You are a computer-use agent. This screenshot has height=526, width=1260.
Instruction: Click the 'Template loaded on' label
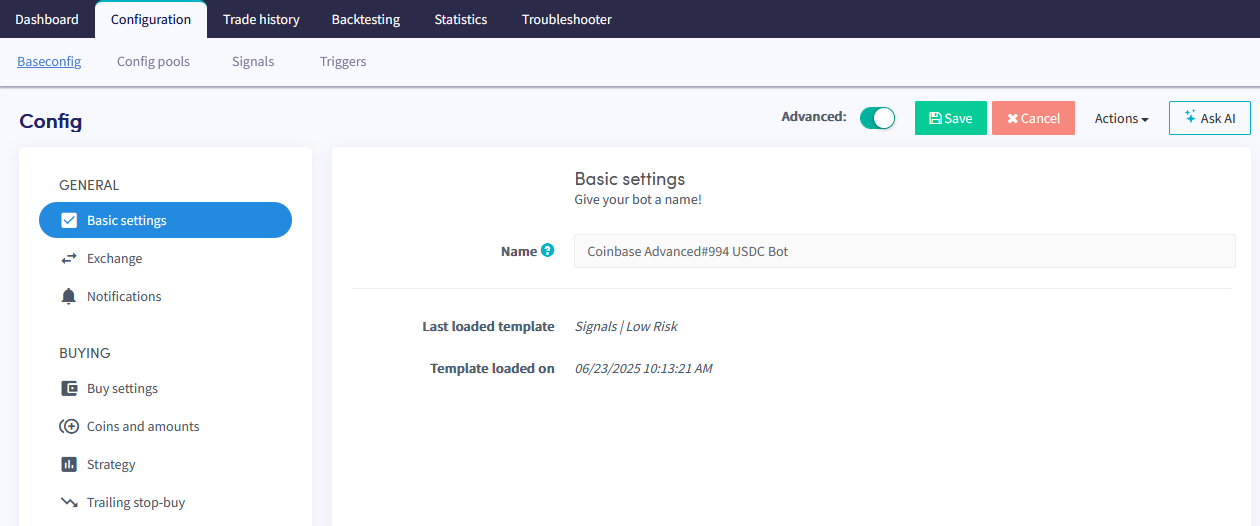492,368
